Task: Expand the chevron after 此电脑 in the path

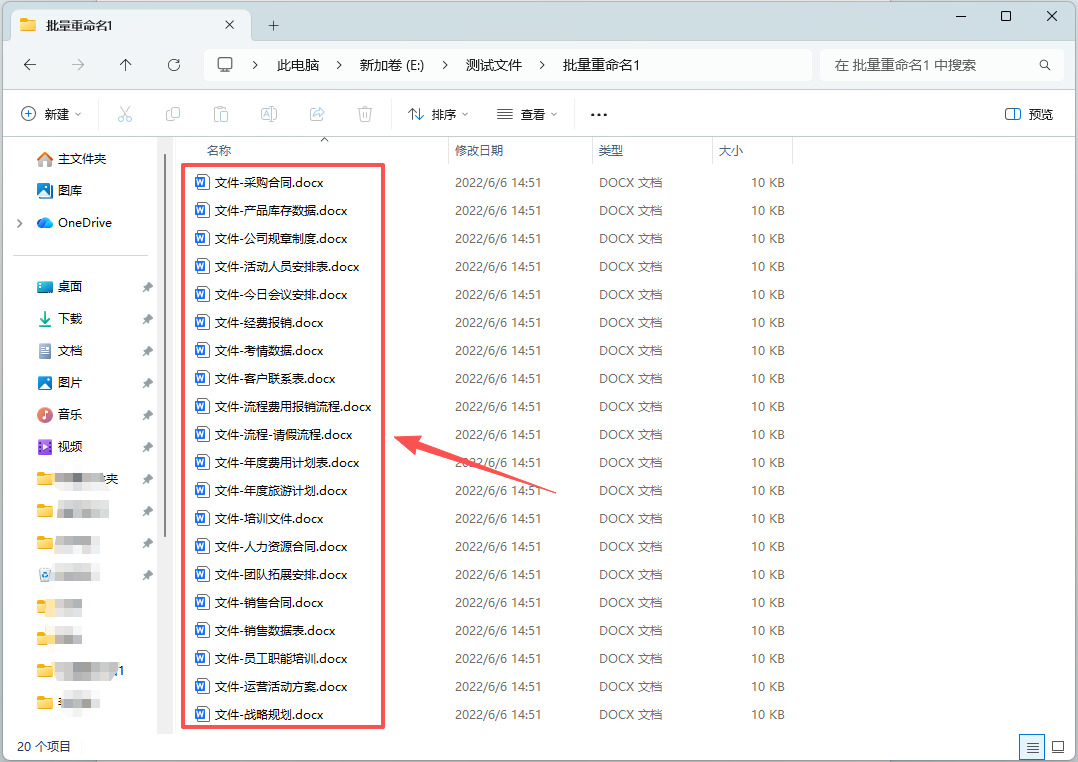Action: (339, 65)
